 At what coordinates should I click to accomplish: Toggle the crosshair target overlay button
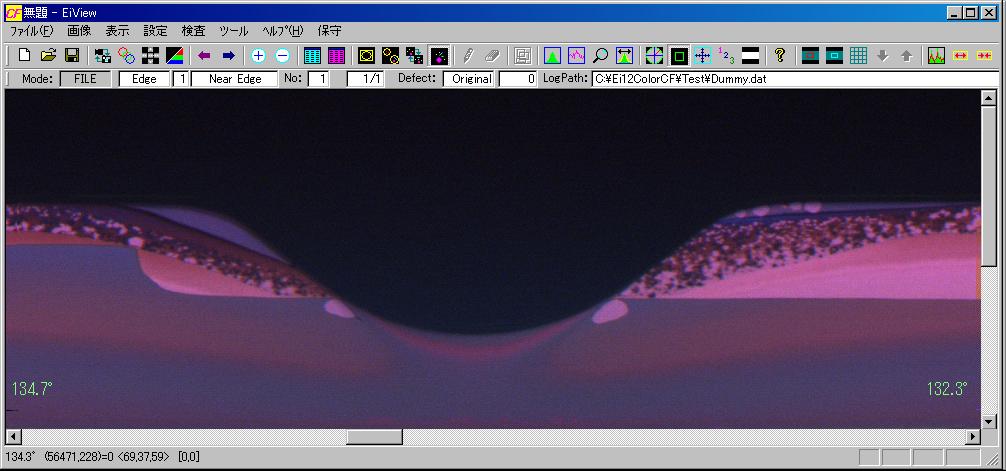pos(654,56)
